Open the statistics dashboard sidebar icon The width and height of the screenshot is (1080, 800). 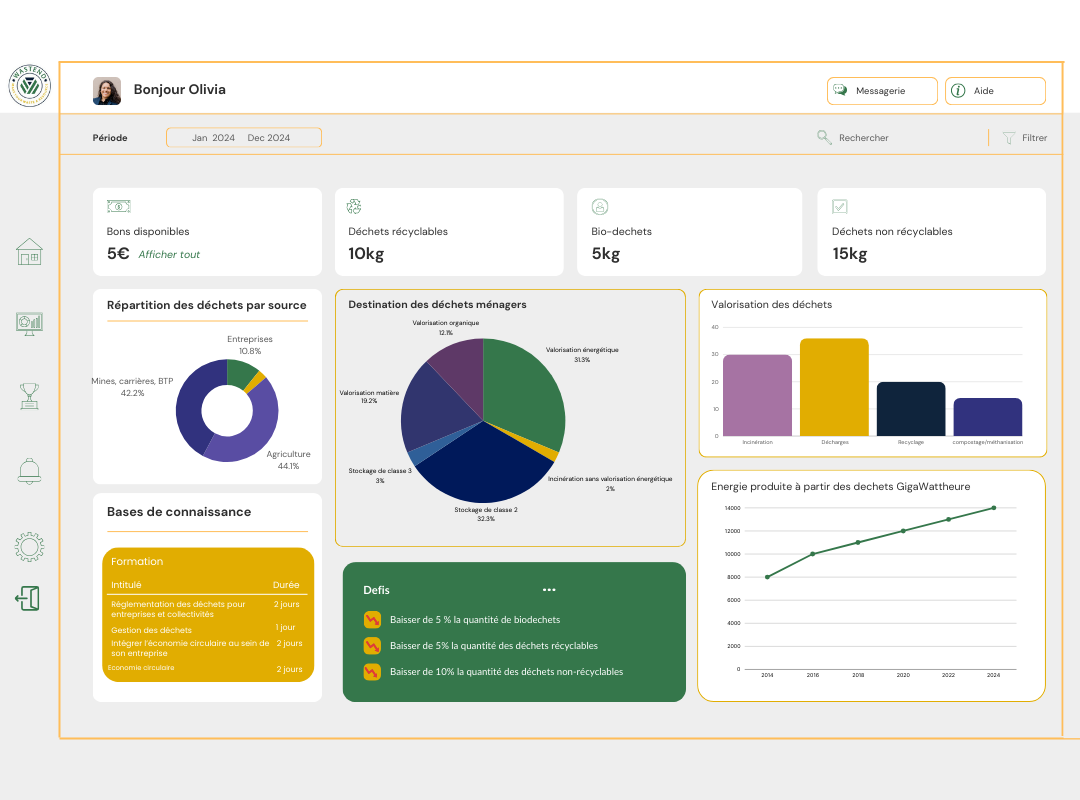(x=29, y=323)
